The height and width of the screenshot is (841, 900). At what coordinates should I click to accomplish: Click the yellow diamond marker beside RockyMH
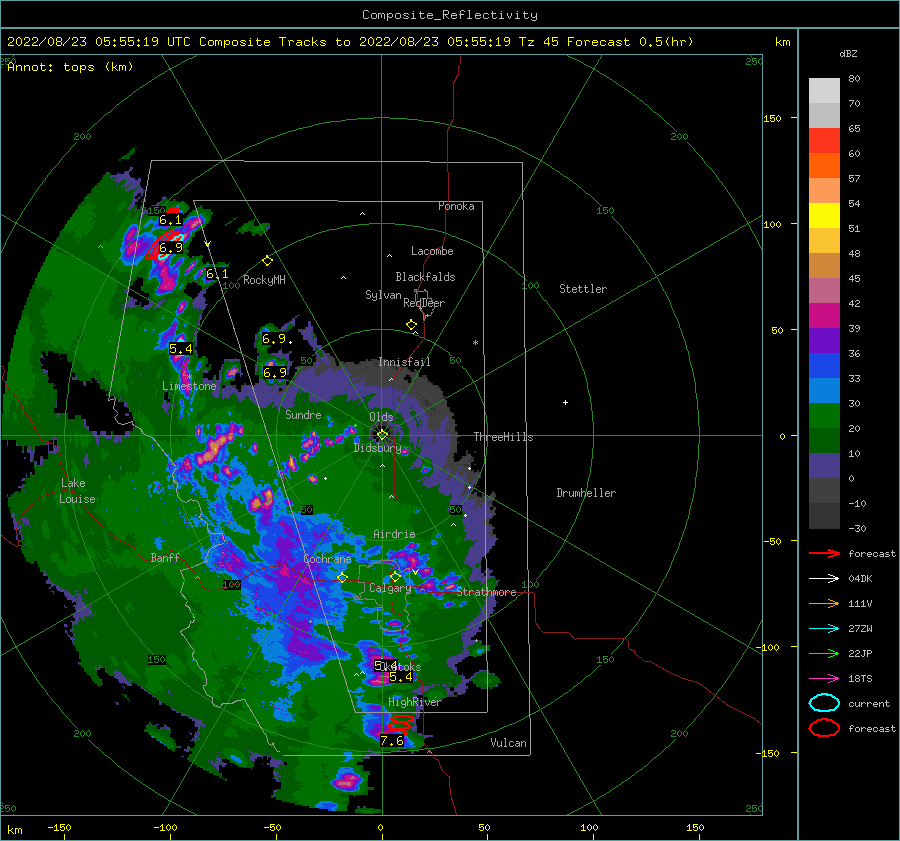pyautogui.click(x=267, y=261)
